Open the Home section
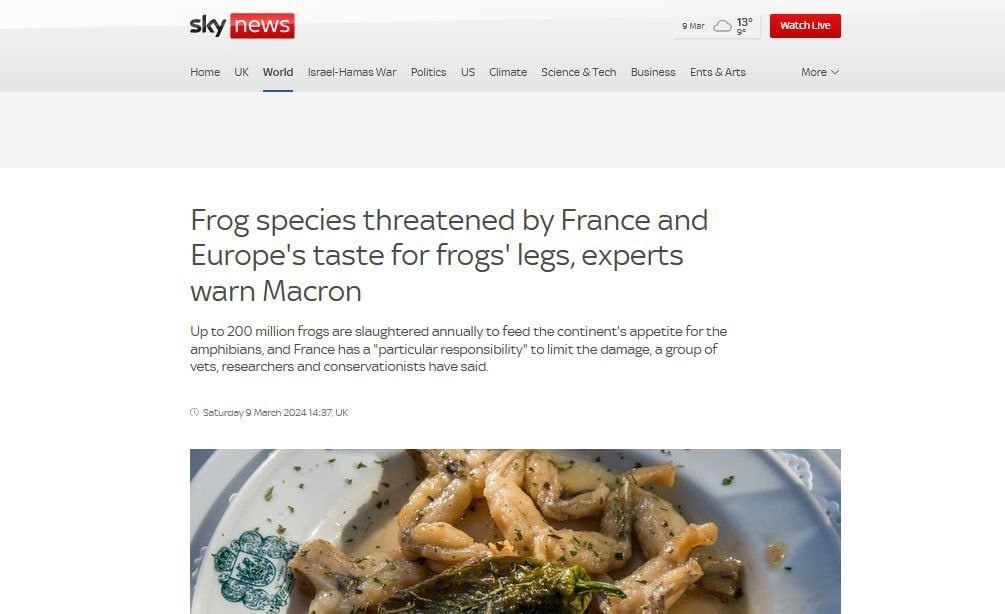This screenshot has height=614, width=1005. pos(205,72)
